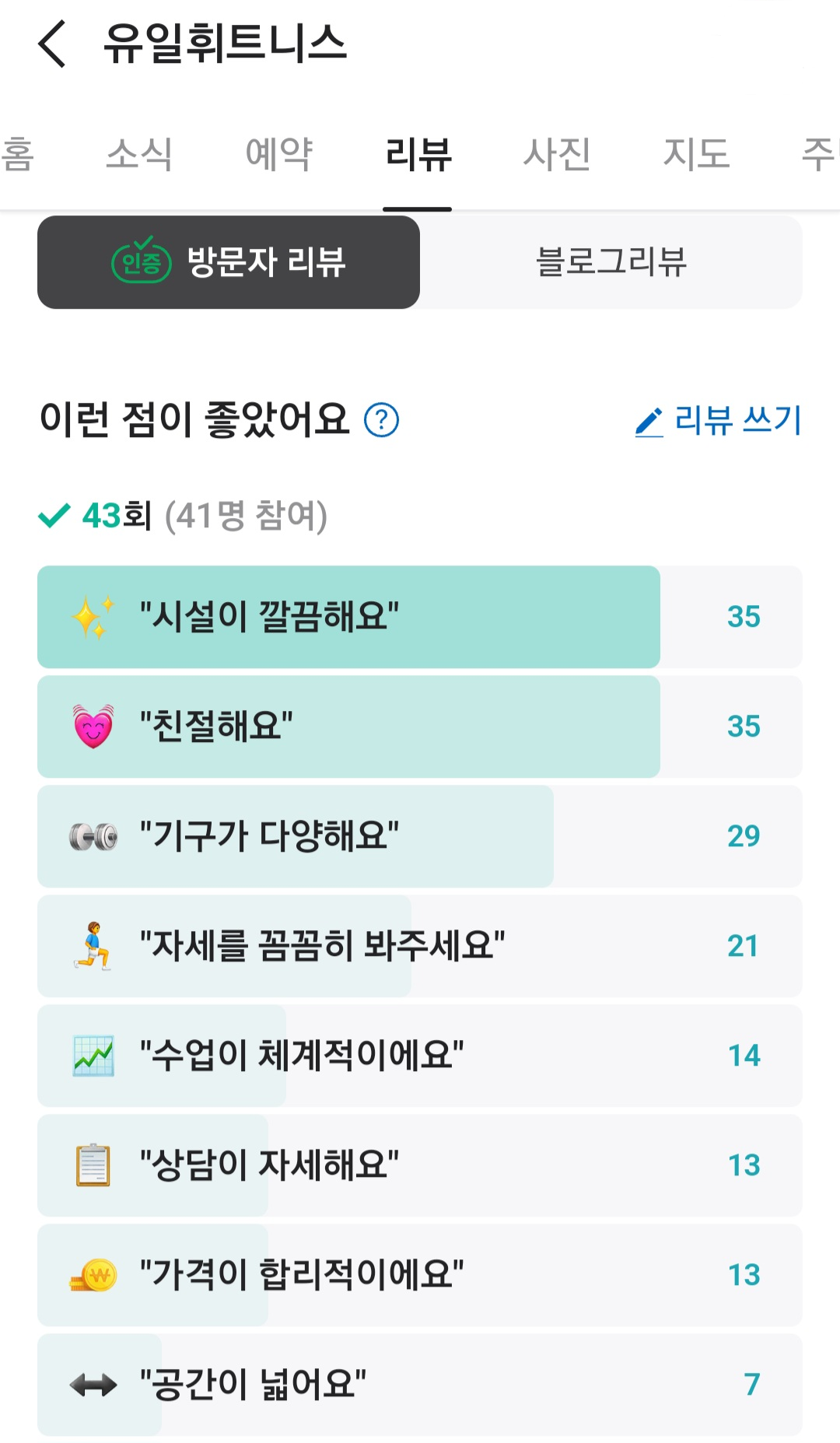Tap the chart icon for 수업이 체계적이에요
This screenshot has width=840, height=1443.
(93, 1056)
